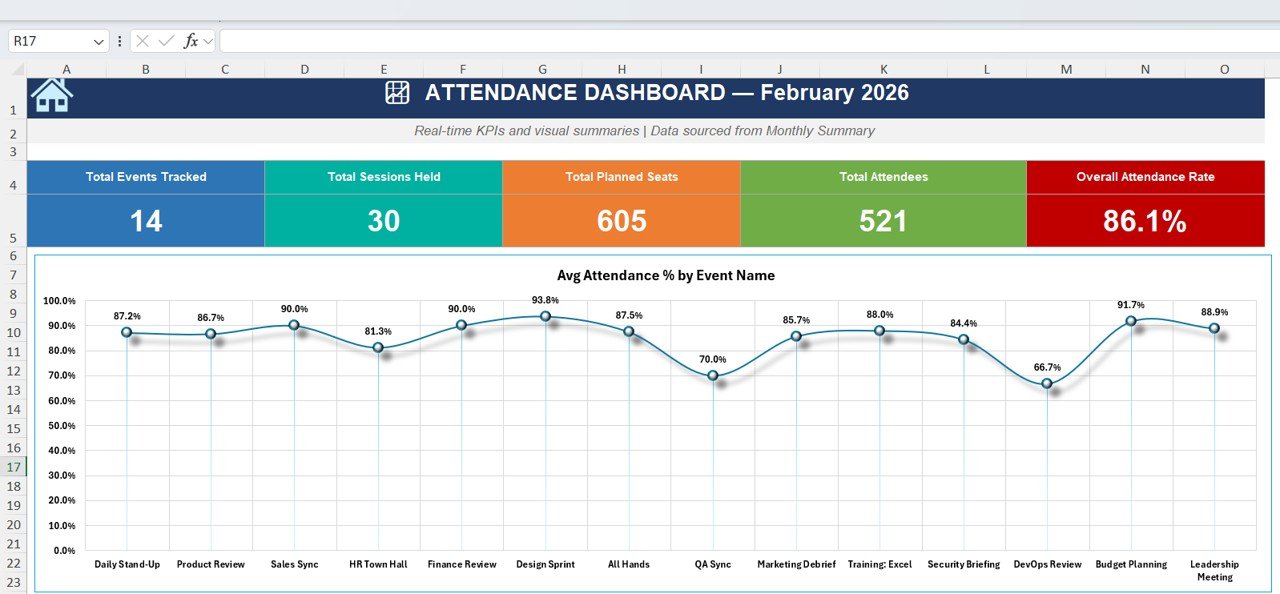The width and height of the screenshot is (1280, 594).
Task: Select the Name Box showing R17
Action: point(45,41)
